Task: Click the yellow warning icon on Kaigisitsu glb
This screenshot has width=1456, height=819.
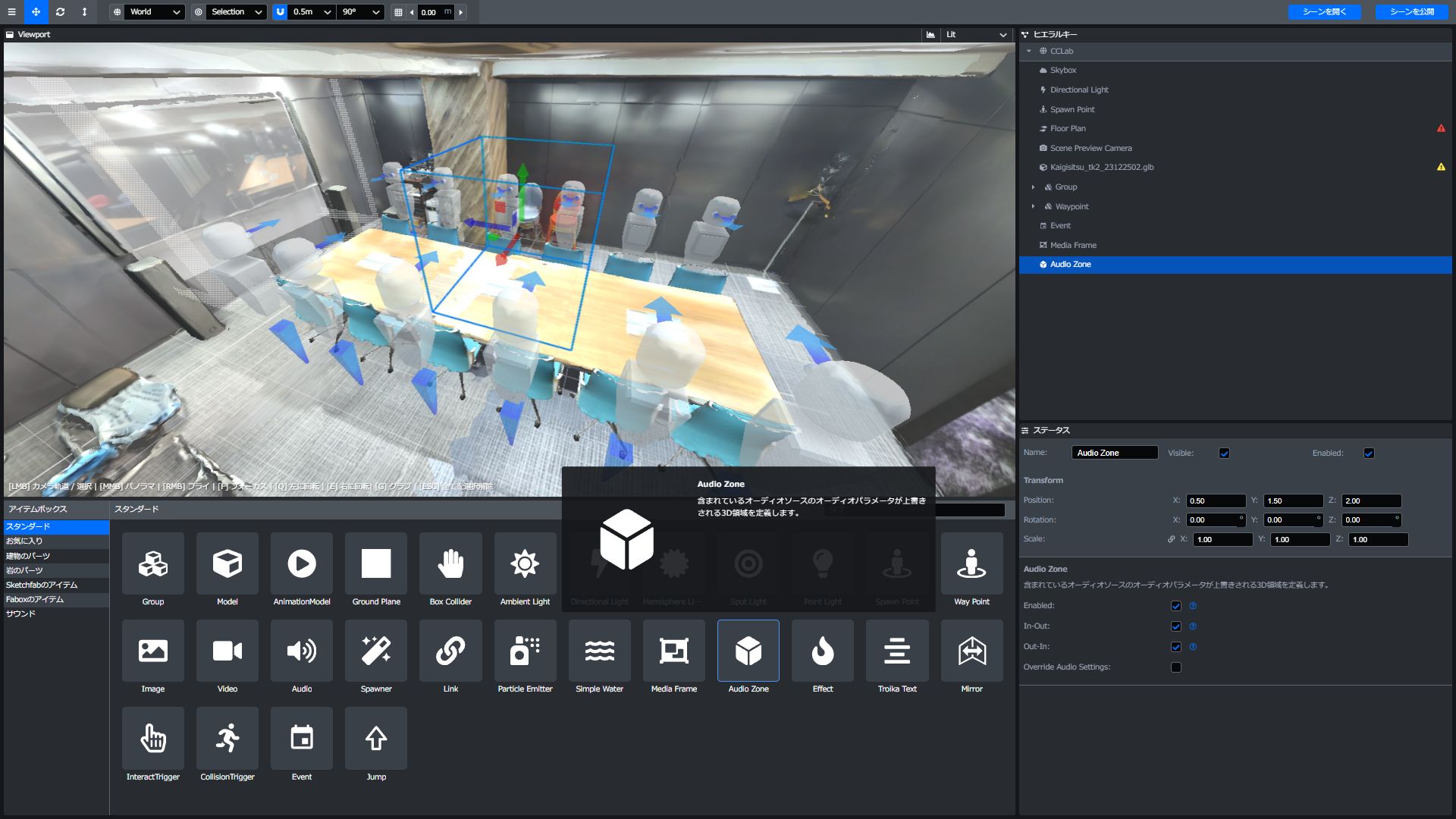Action: tap(1441, 167)
